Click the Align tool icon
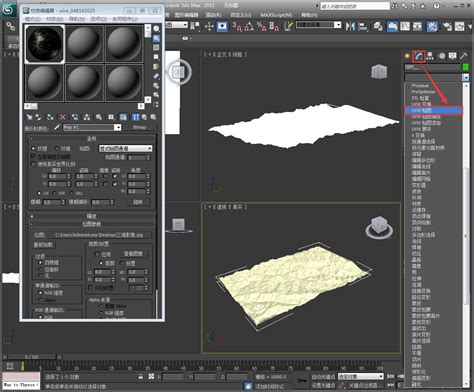Viewport: 474px width, 392px height. pos(363,26)
